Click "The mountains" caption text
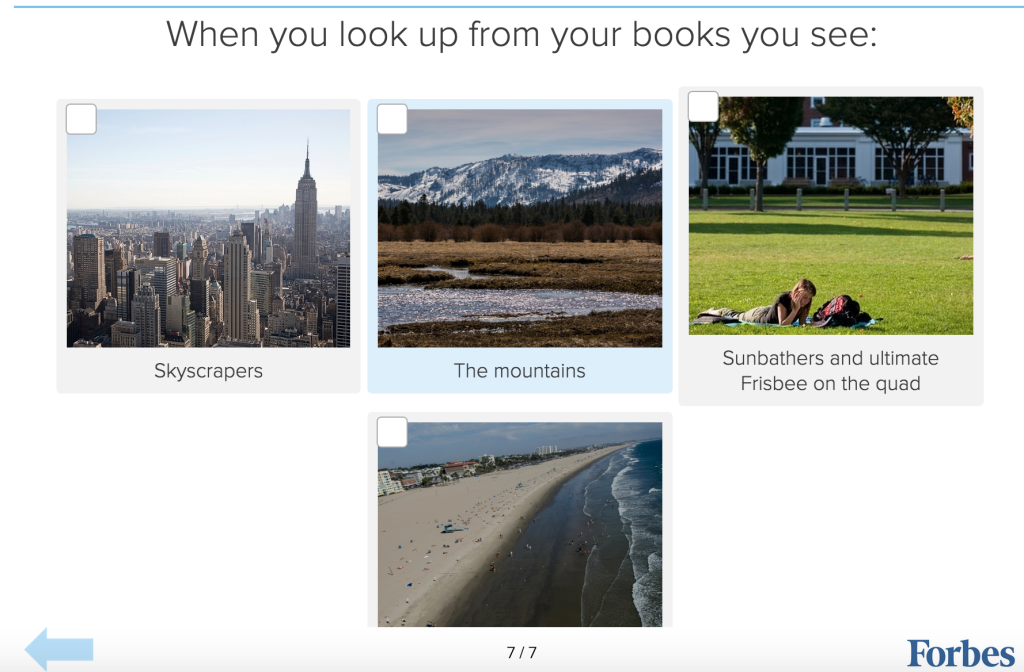 (520, 371)
